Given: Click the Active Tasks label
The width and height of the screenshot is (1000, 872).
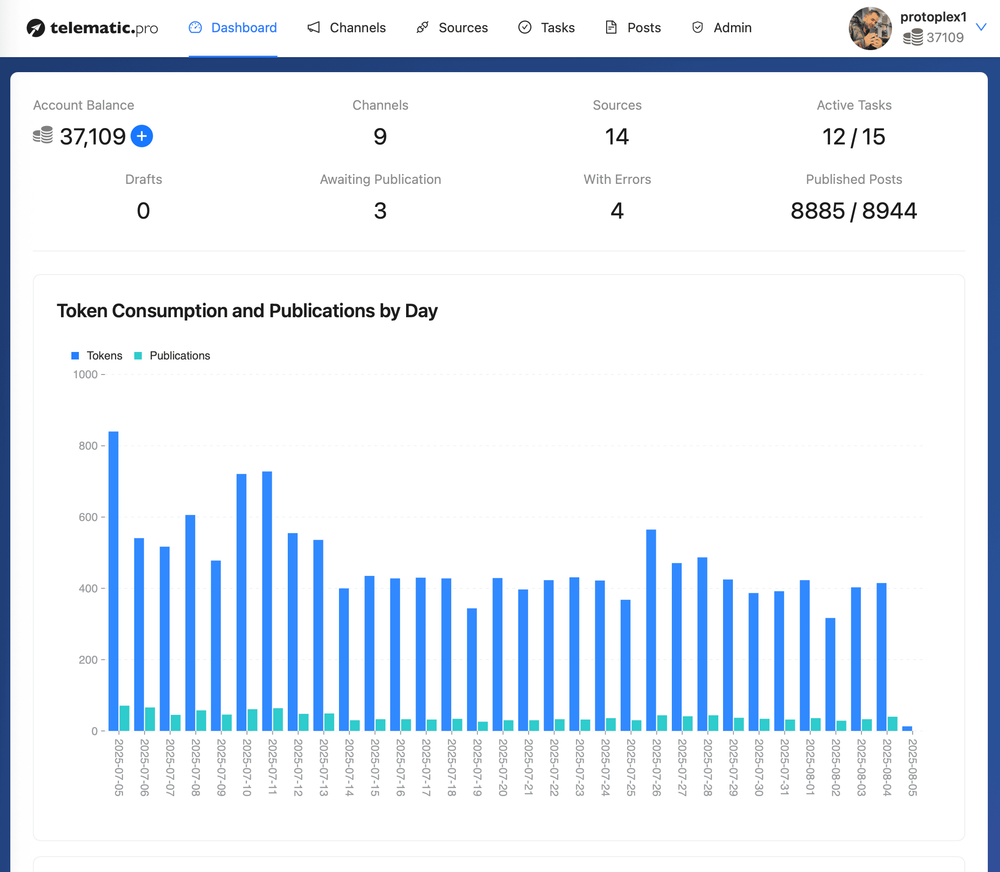Looking at the screenshot, I should click(x=854, y=105).
